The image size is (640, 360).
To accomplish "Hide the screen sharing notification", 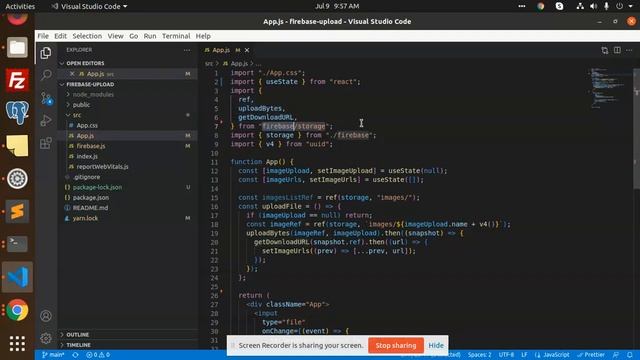I will click(x=436, y=345).
